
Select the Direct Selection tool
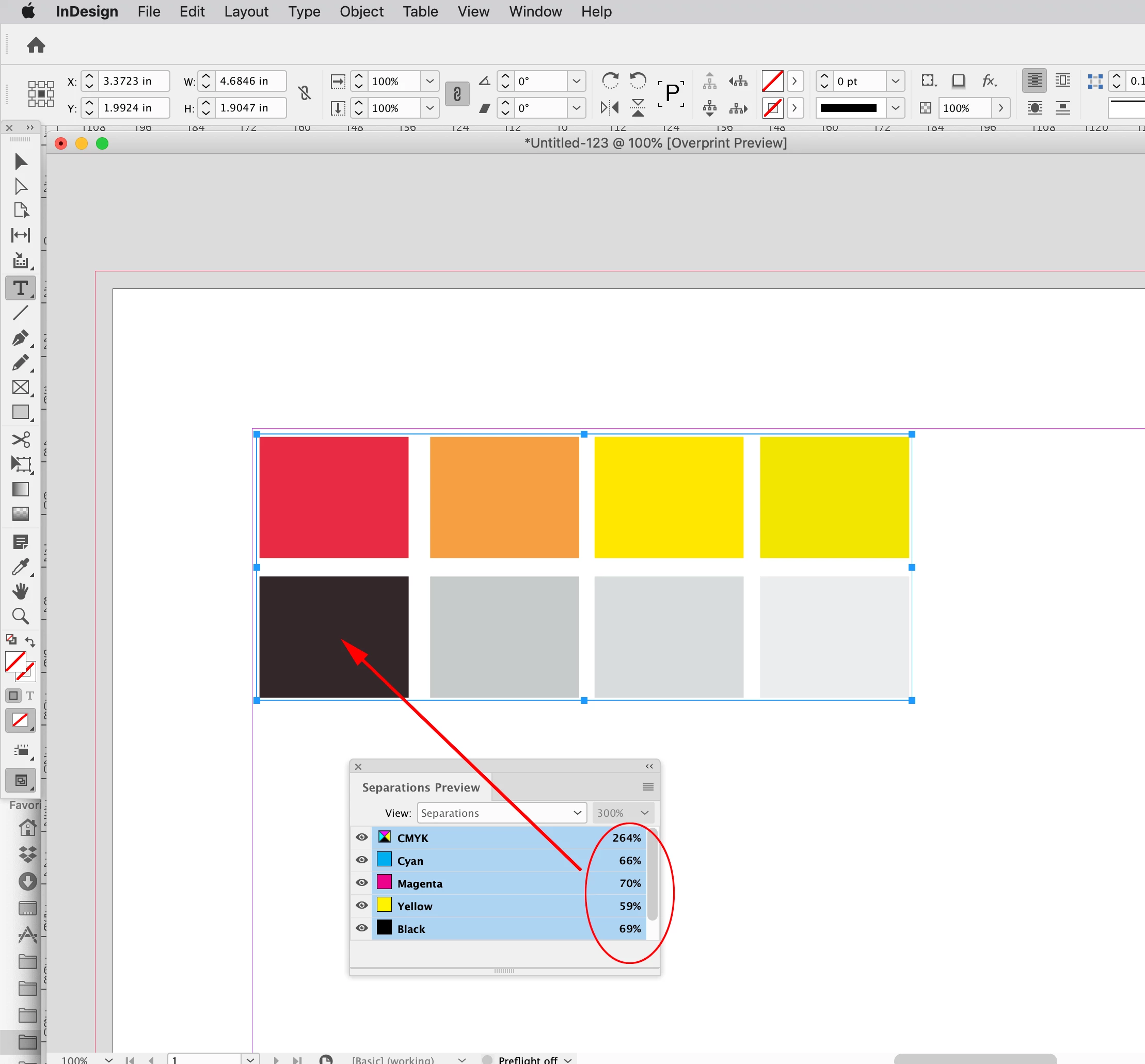pyautogui.click(x=20, y=187)
